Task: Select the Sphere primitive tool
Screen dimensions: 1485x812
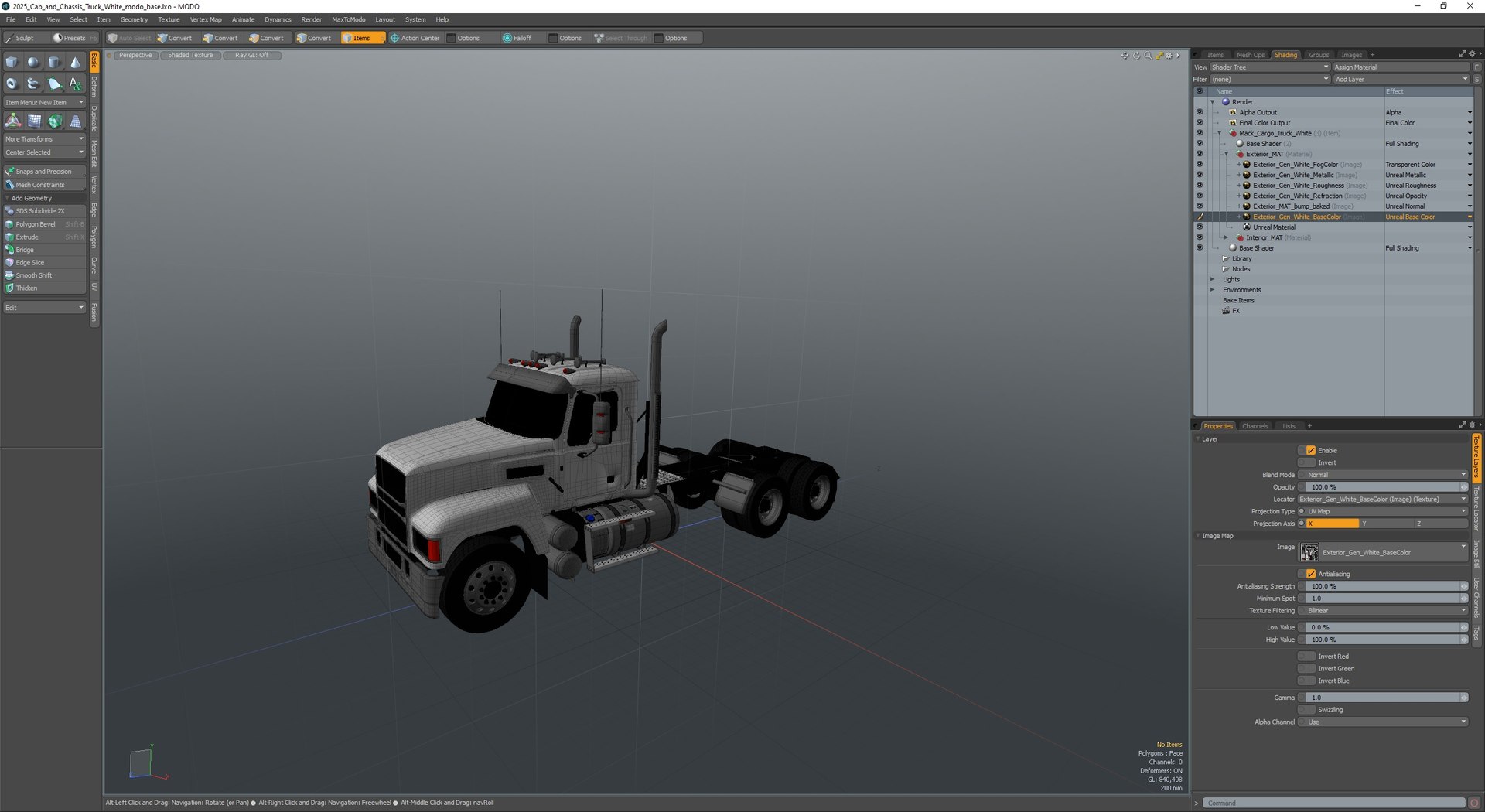Action: pyautogui.click(x=33, y=63)
